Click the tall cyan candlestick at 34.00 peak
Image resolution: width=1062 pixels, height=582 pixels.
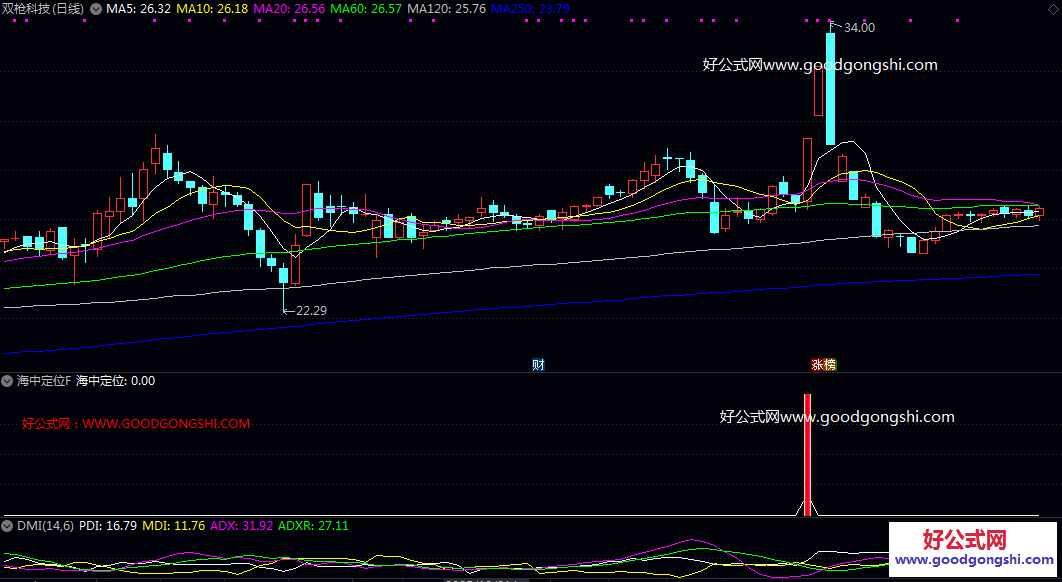(830, 88)
